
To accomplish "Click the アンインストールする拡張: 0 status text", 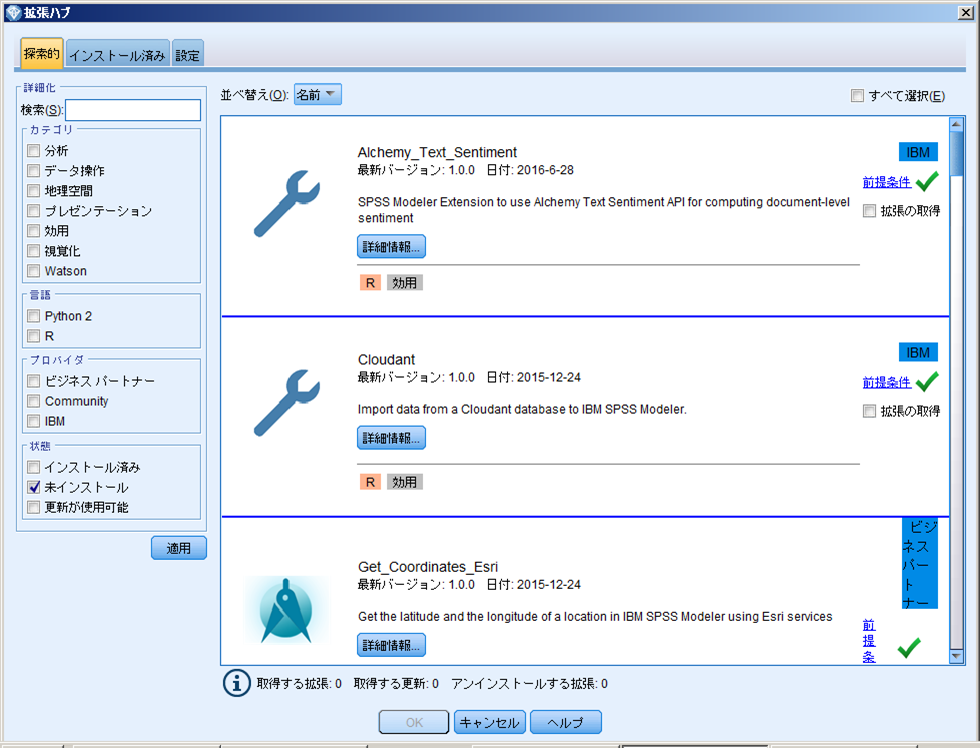I will click(x=529, y=684).
